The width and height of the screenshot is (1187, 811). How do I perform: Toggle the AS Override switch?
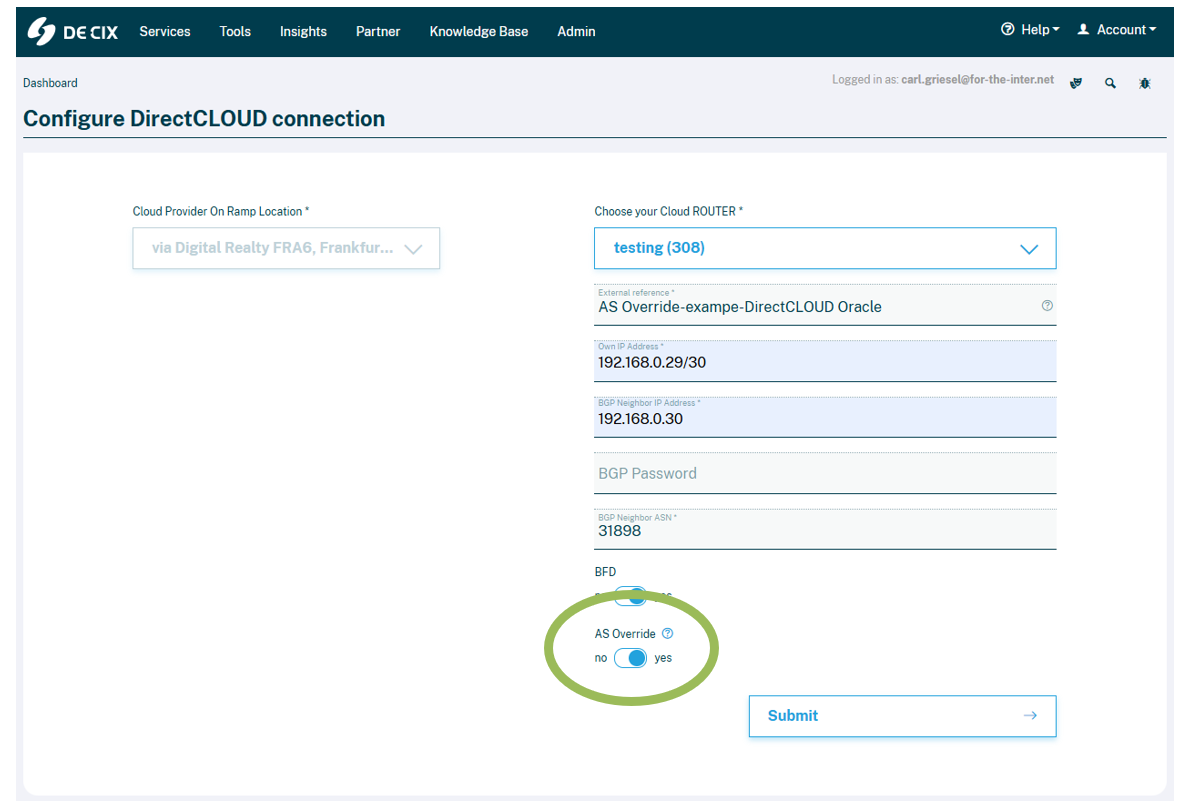[x=631, y=658]
